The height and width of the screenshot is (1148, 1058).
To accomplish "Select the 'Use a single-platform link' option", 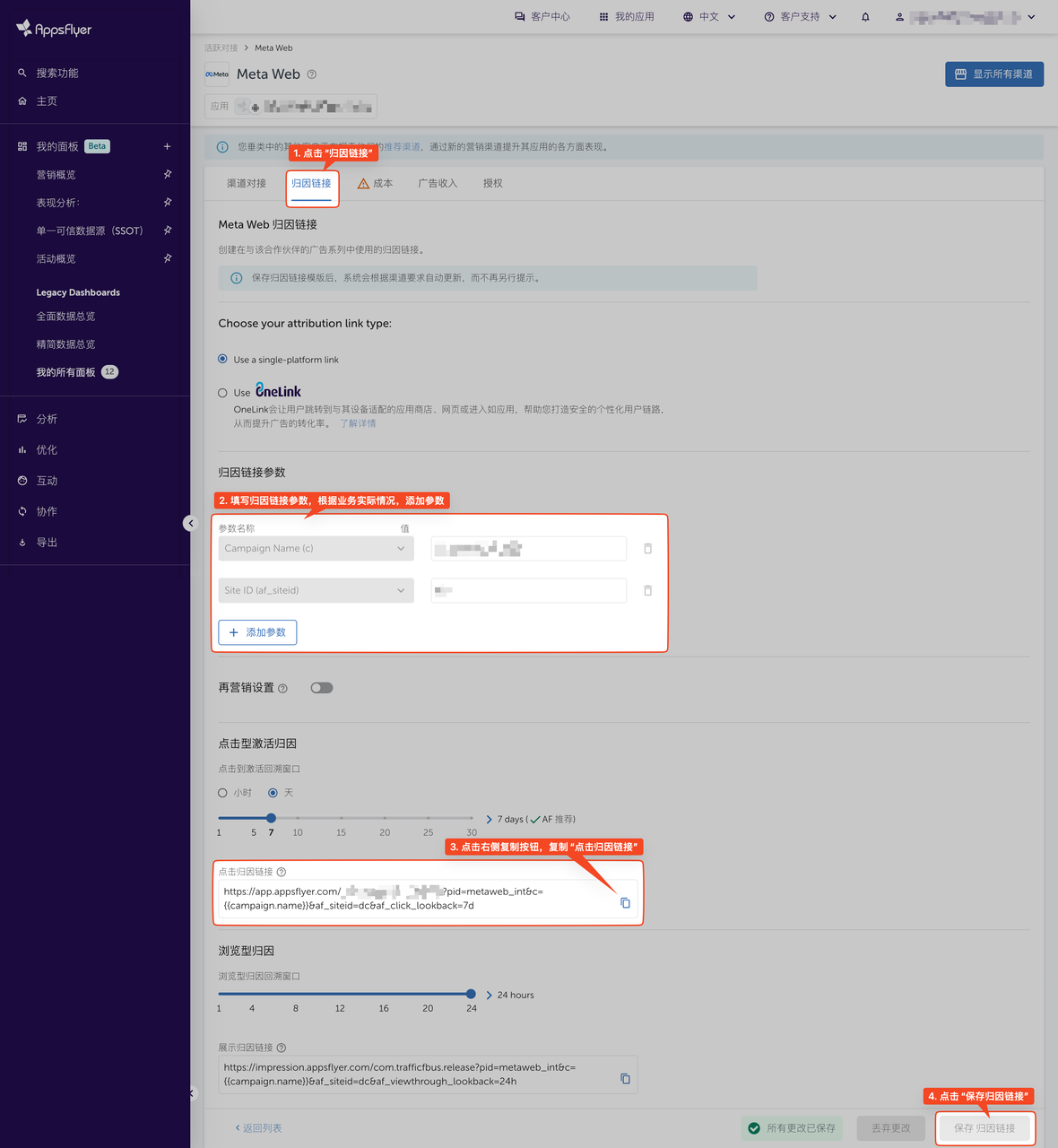I will point(221,359).
